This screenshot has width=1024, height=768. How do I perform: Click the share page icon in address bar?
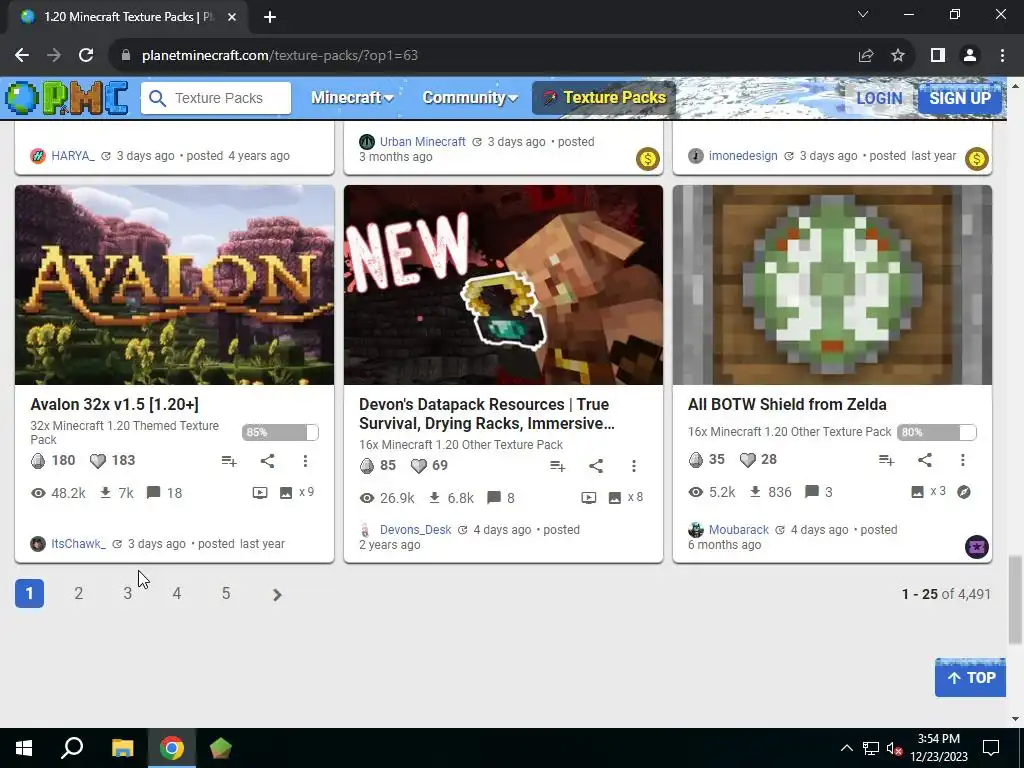coord(866,56)
